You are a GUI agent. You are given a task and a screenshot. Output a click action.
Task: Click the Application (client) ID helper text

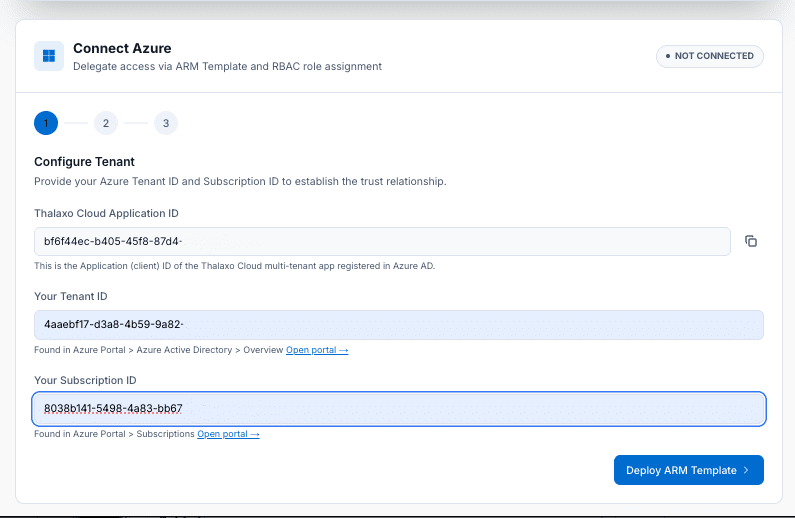[234, 266]
